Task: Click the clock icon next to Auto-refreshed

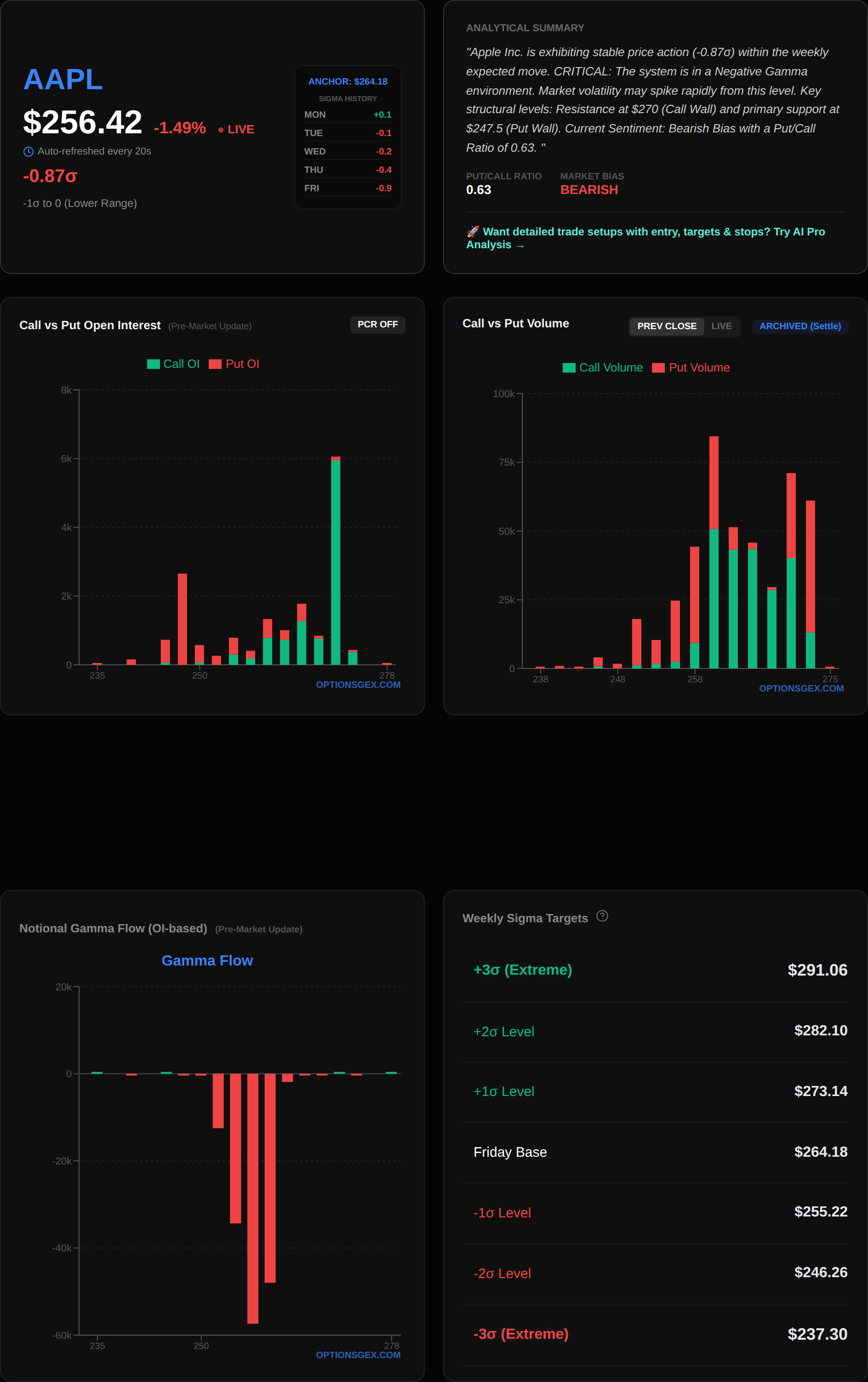Action: [28, 152]
